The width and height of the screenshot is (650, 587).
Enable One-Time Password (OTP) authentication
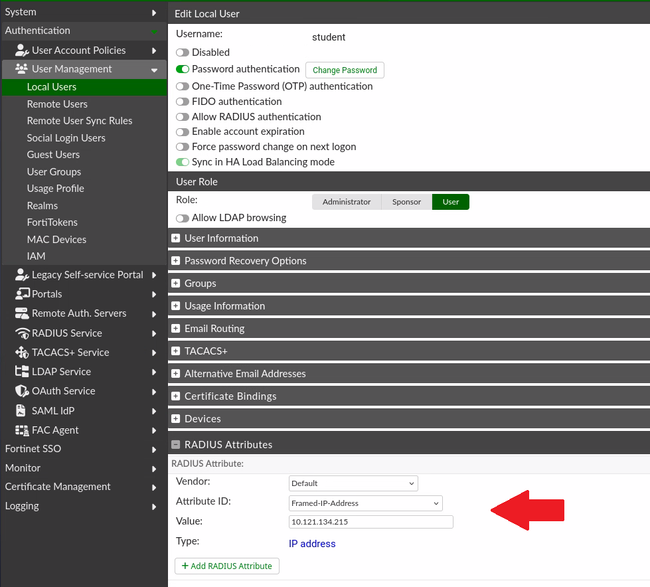coord(182,86)
